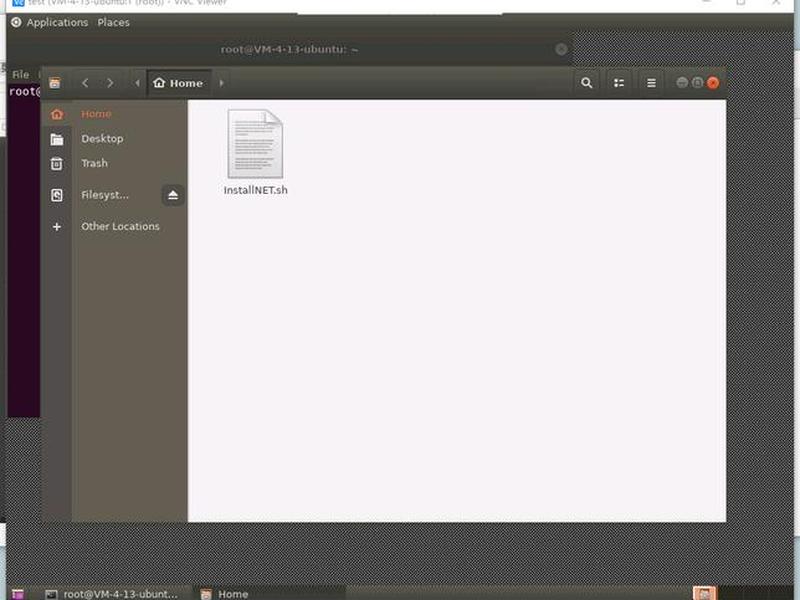Screen dimensions: 800x600
Task: Click the right path arrow after Home
Action: click(221, 83)
